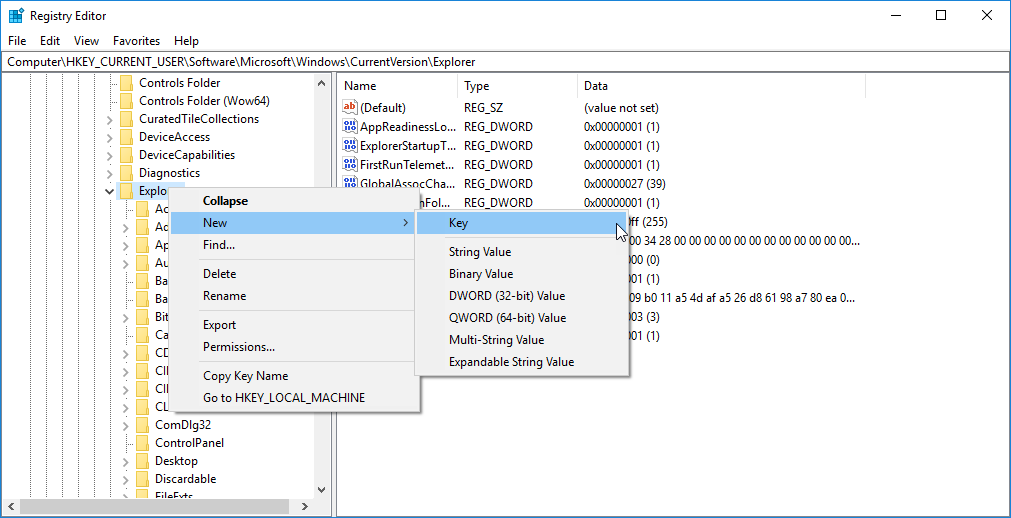Open the Favorites menu
The height and width of the screenshot is (518, 1011).
136,41
